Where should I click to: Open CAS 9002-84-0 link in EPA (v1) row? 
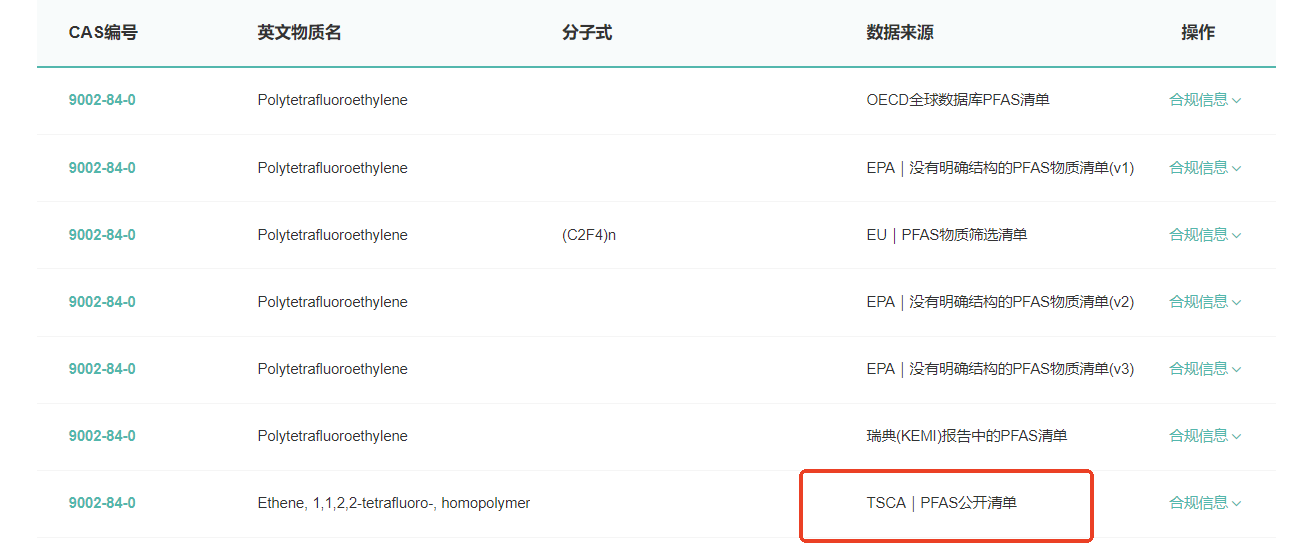coord(102,168)
